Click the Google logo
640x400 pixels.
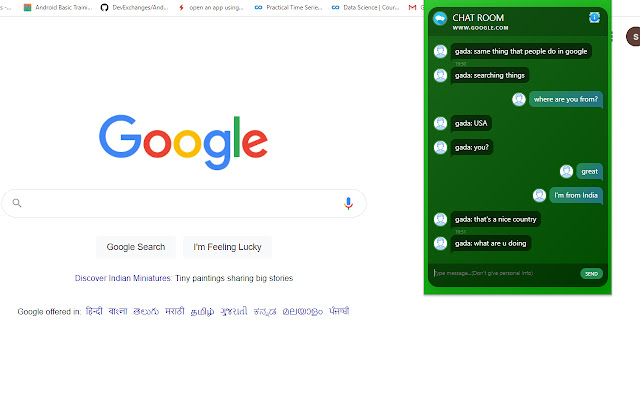183,142
